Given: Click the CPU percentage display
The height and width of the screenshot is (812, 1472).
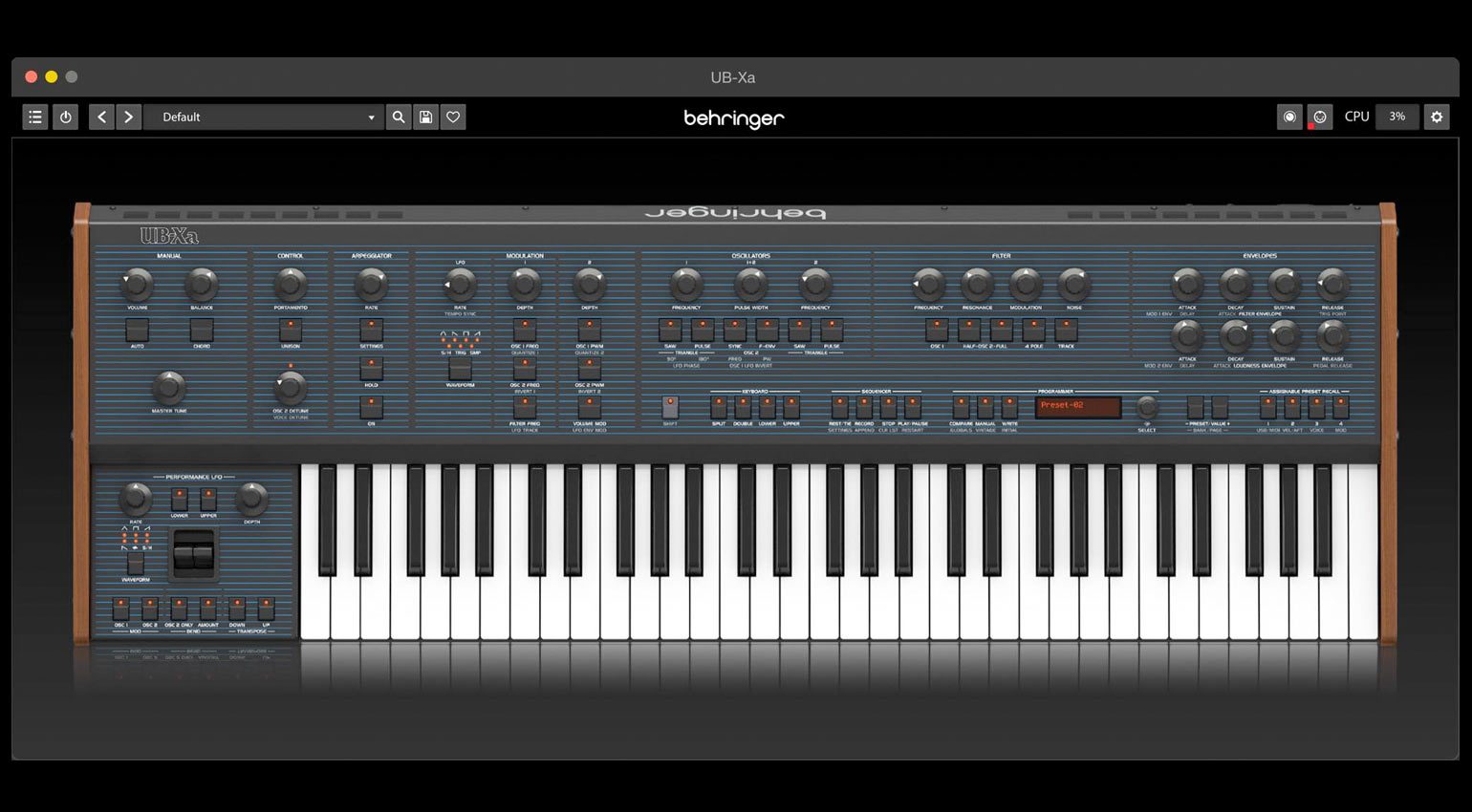Looking at the screenshot, I should (1396, 116).
